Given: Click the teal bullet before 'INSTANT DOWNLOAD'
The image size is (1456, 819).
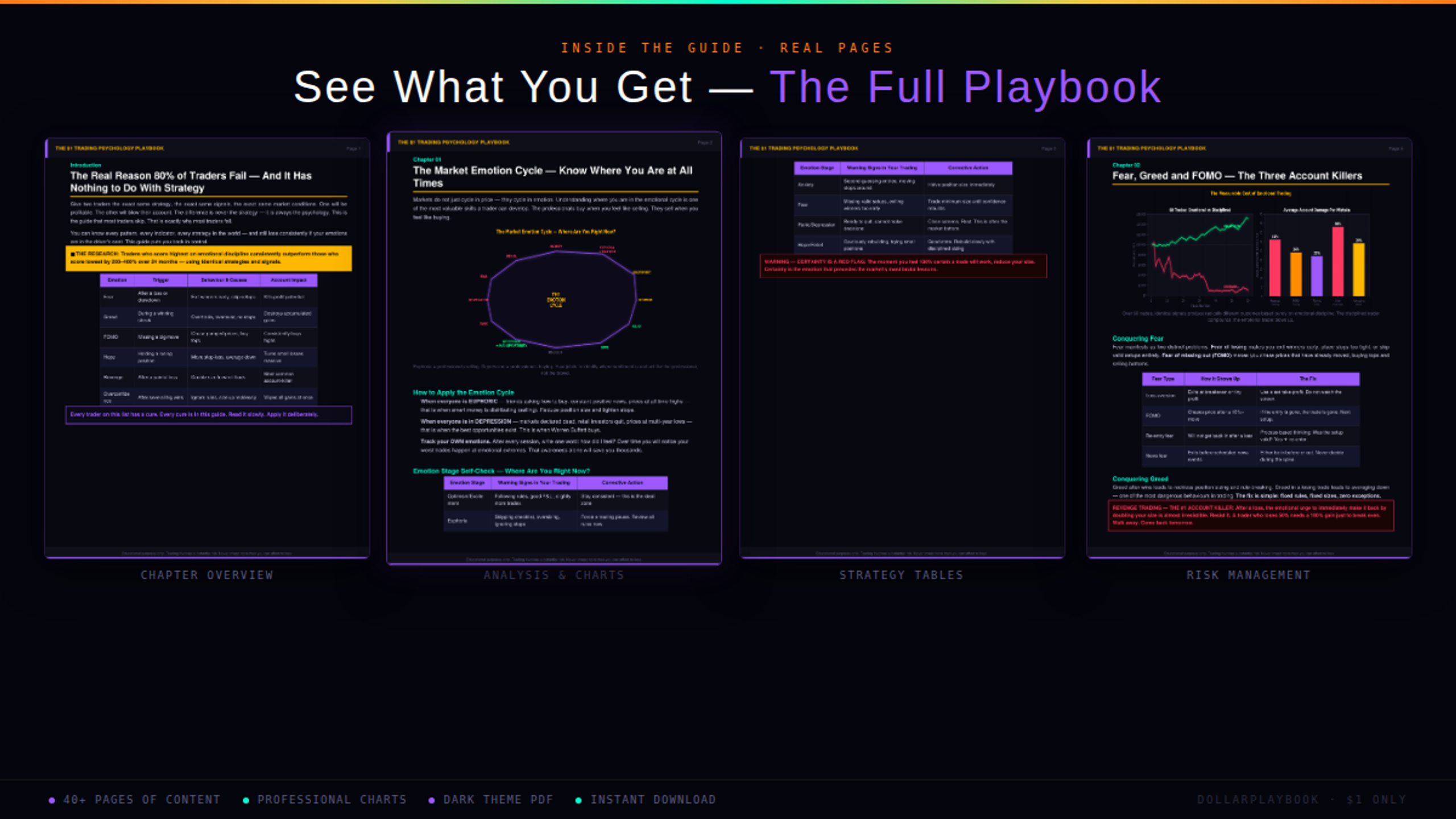Looking at the screenshot, I should (578, 800).
